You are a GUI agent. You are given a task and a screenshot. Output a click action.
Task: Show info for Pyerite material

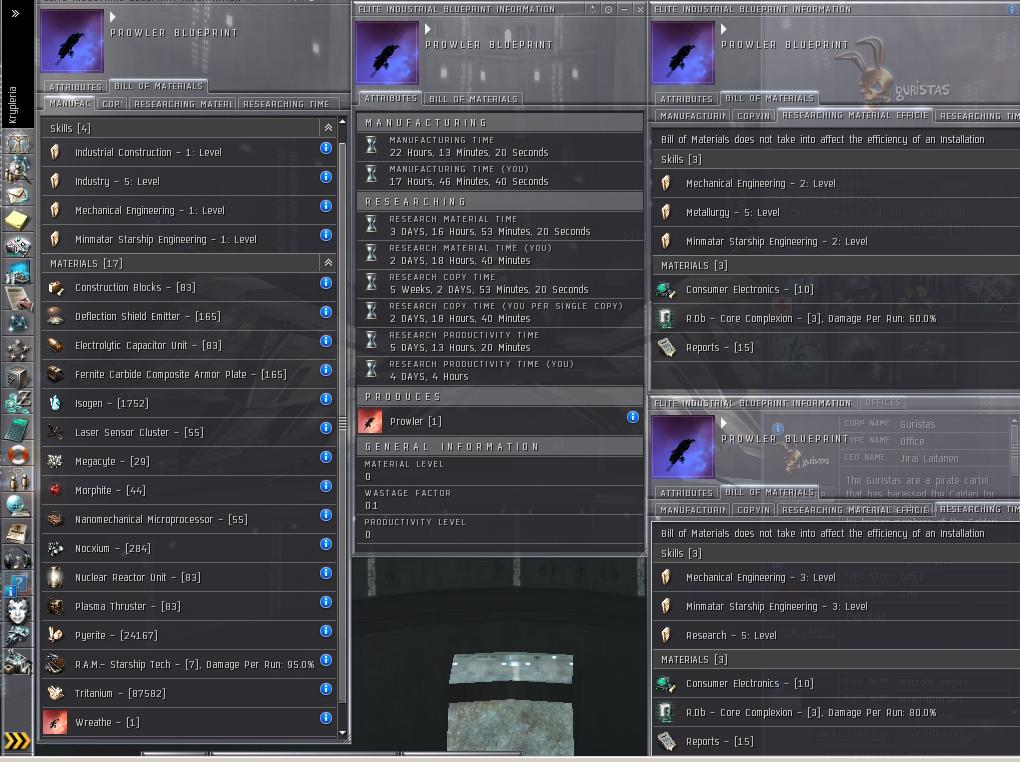pyautogui.click(x=326, y=631)
